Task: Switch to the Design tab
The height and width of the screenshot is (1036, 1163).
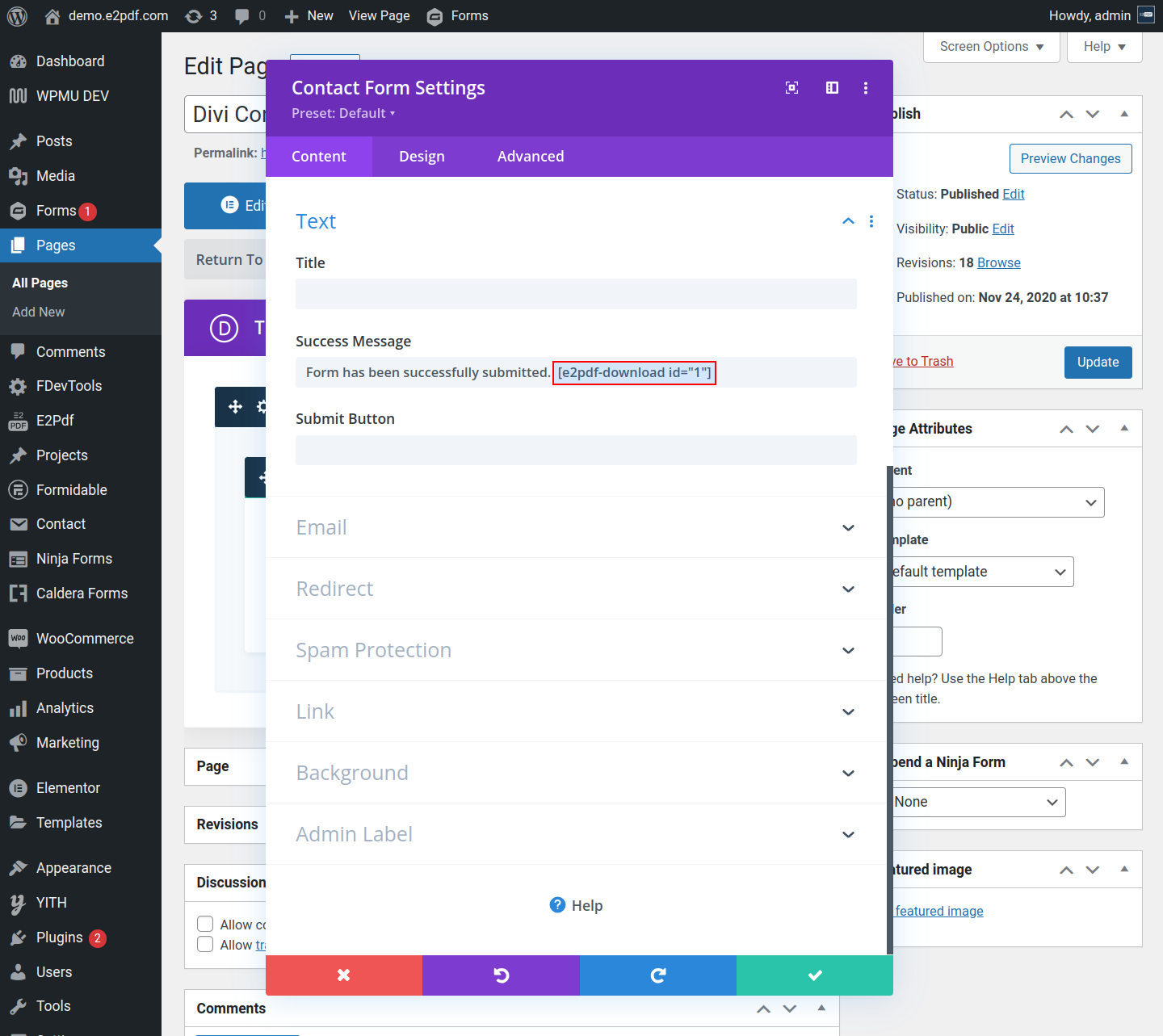Action: coord(422,157)
